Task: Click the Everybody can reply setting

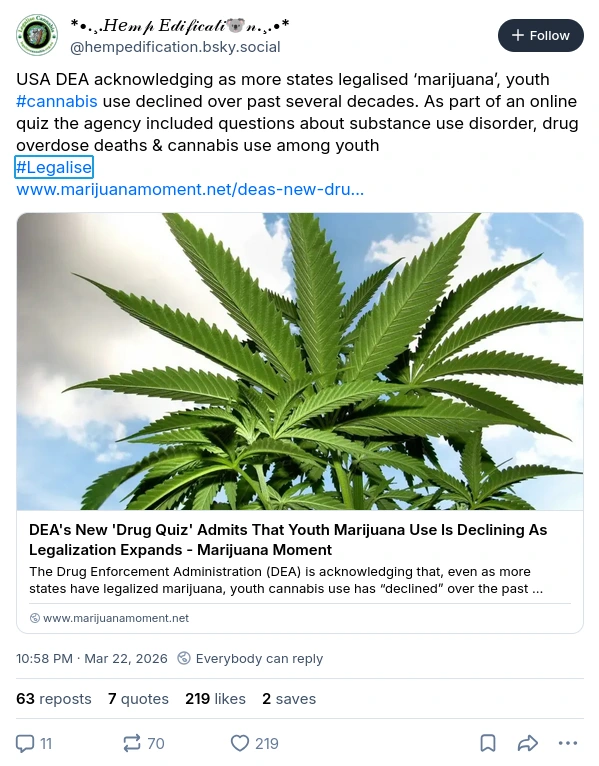Action: pyautogui.click(x=250, y=659)
